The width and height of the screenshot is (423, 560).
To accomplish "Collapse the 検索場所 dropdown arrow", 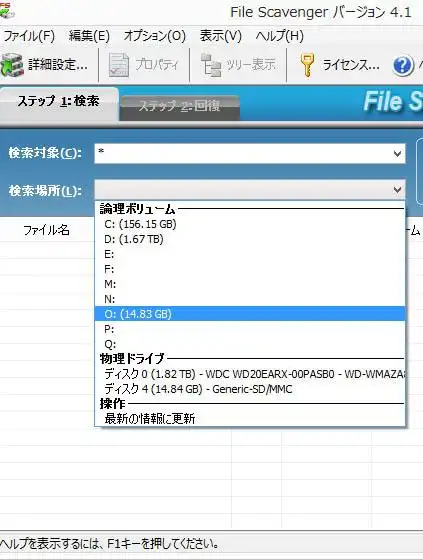I will tap(397, 190).
